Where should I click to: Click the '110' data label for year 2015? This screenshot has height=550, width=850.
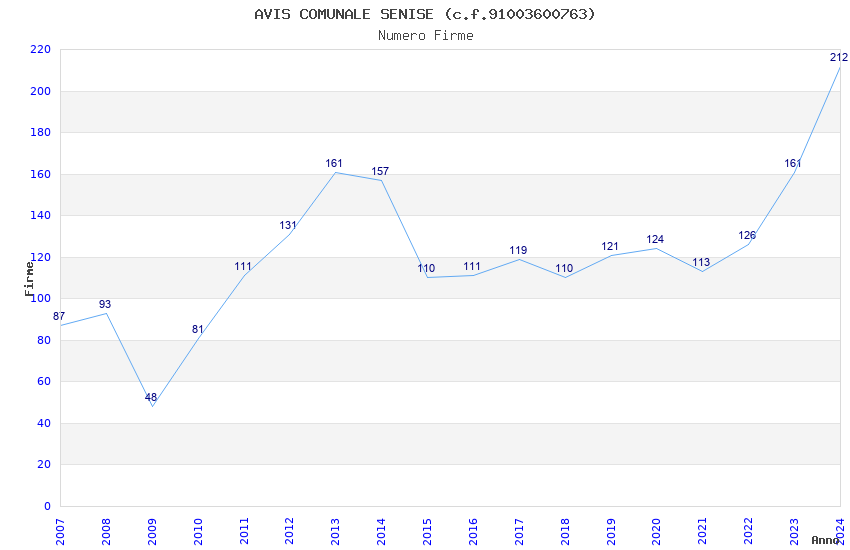pyautogui.click(x=426, y=268)
